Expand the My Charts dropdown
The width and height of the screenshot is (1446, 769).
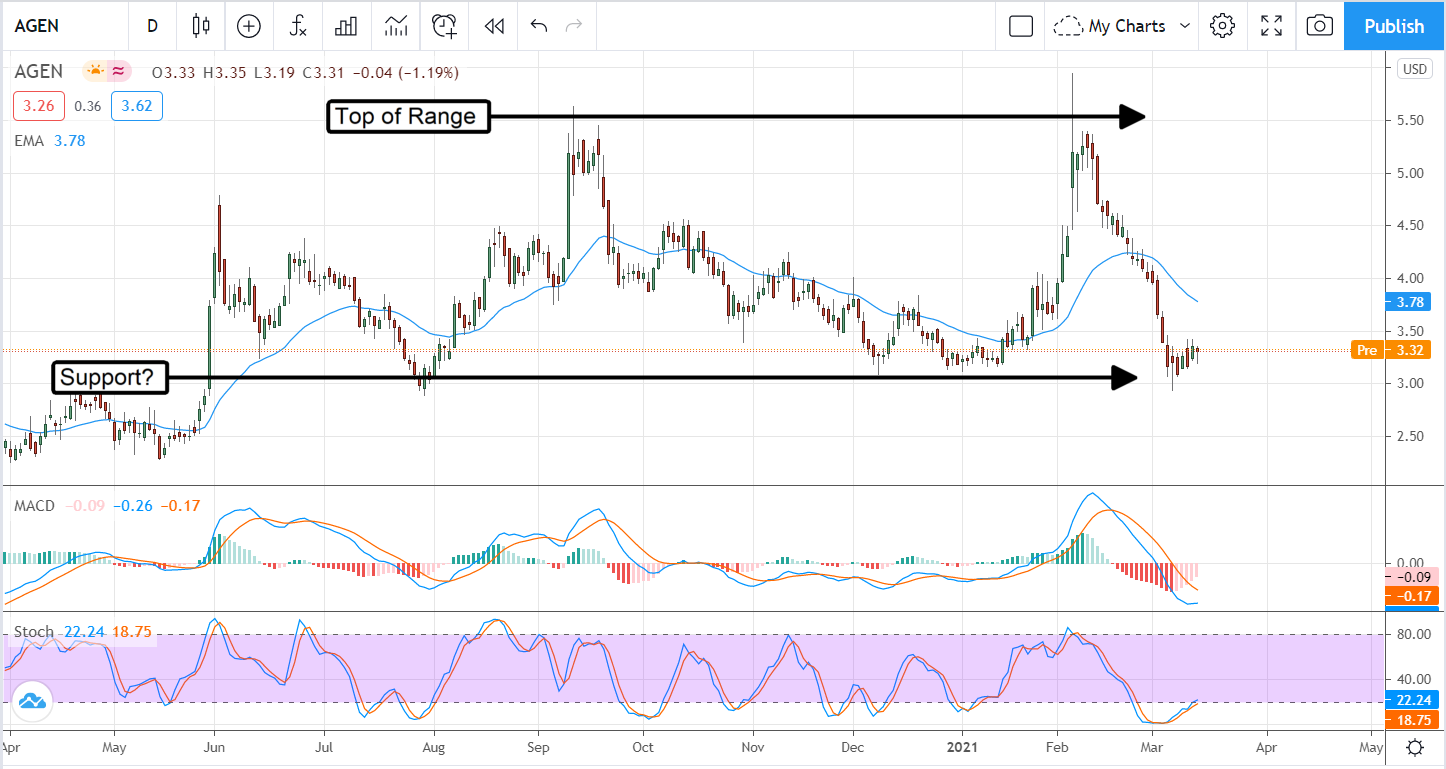coord(1124,26)
